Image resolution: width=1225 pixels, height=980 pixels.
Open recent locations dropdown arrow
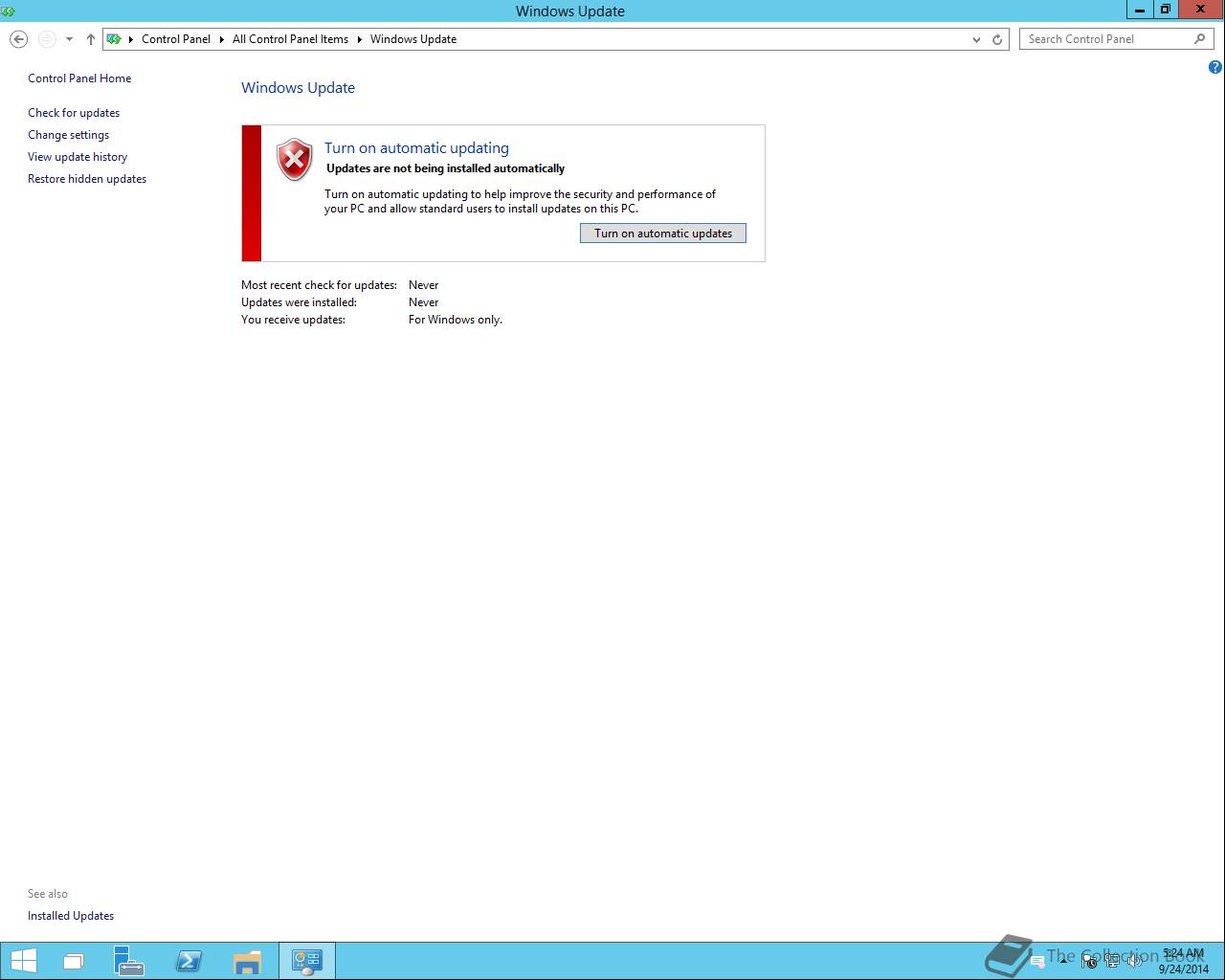(x=69, y=39)
